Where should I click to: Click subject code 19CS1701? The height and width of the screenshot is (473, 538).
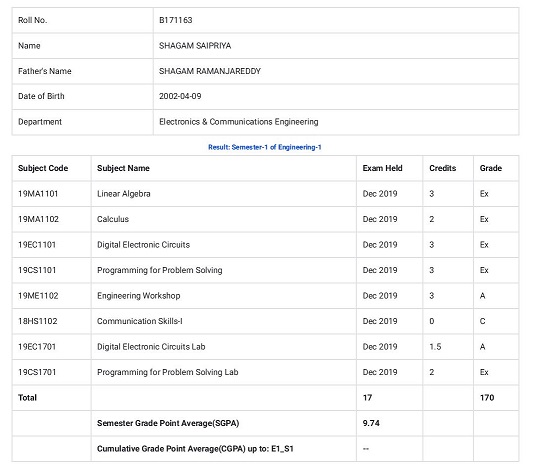pyautogui.click(x=37, y=372)
